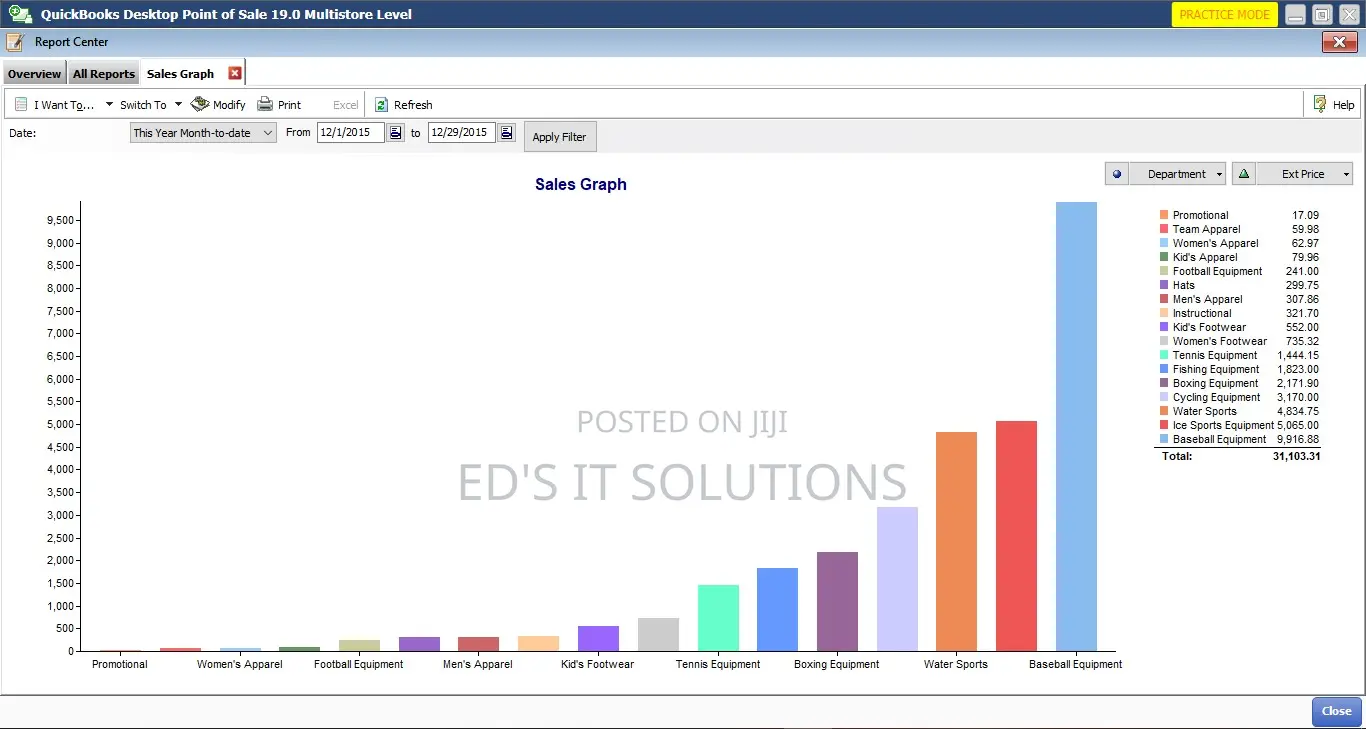The width and height of the screenshot is (1366, 729).
Task: Click the Kid's Footwear violet bar
Action: 598,638
